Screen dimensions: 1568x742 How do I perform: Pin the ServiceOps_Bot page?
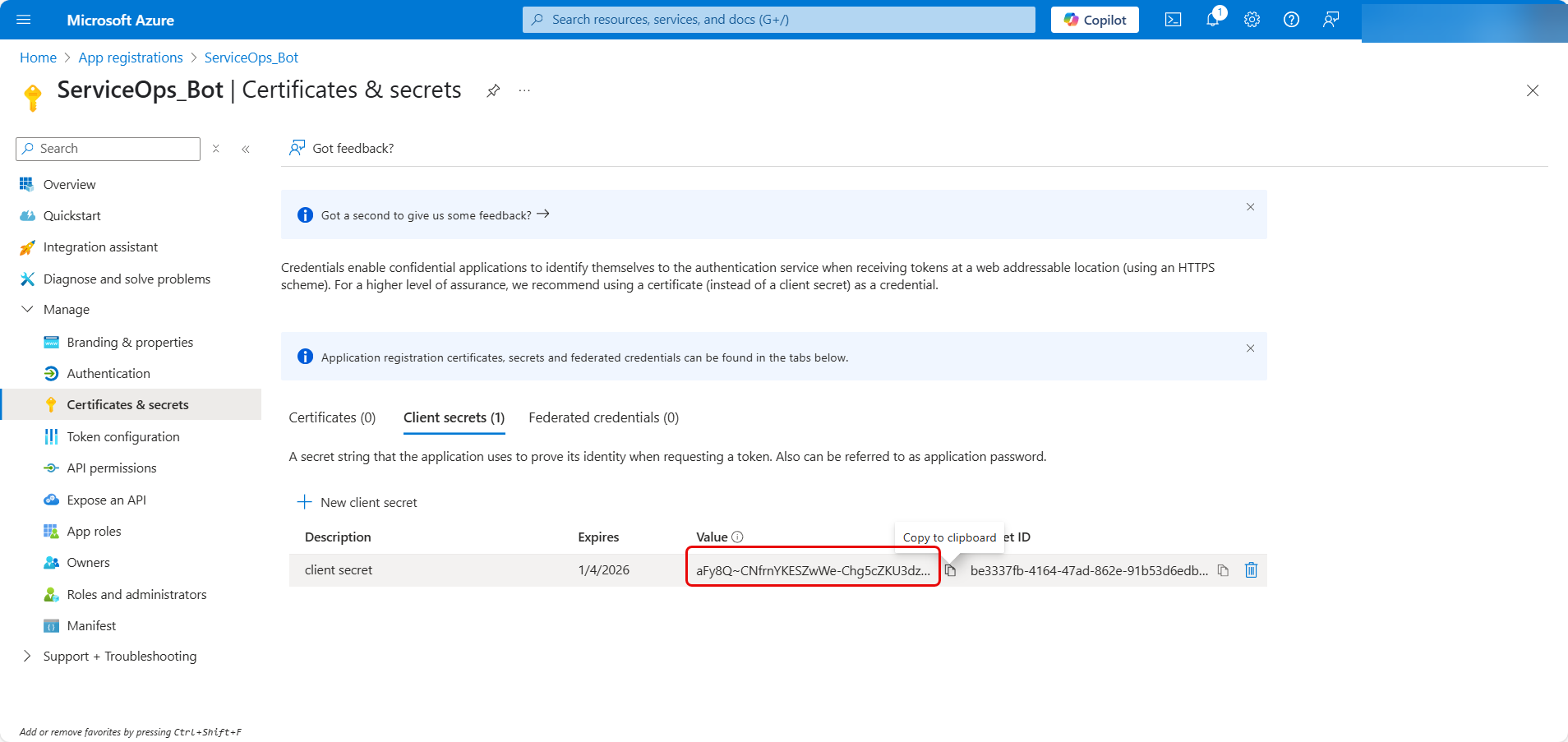(x=493, y=90)
